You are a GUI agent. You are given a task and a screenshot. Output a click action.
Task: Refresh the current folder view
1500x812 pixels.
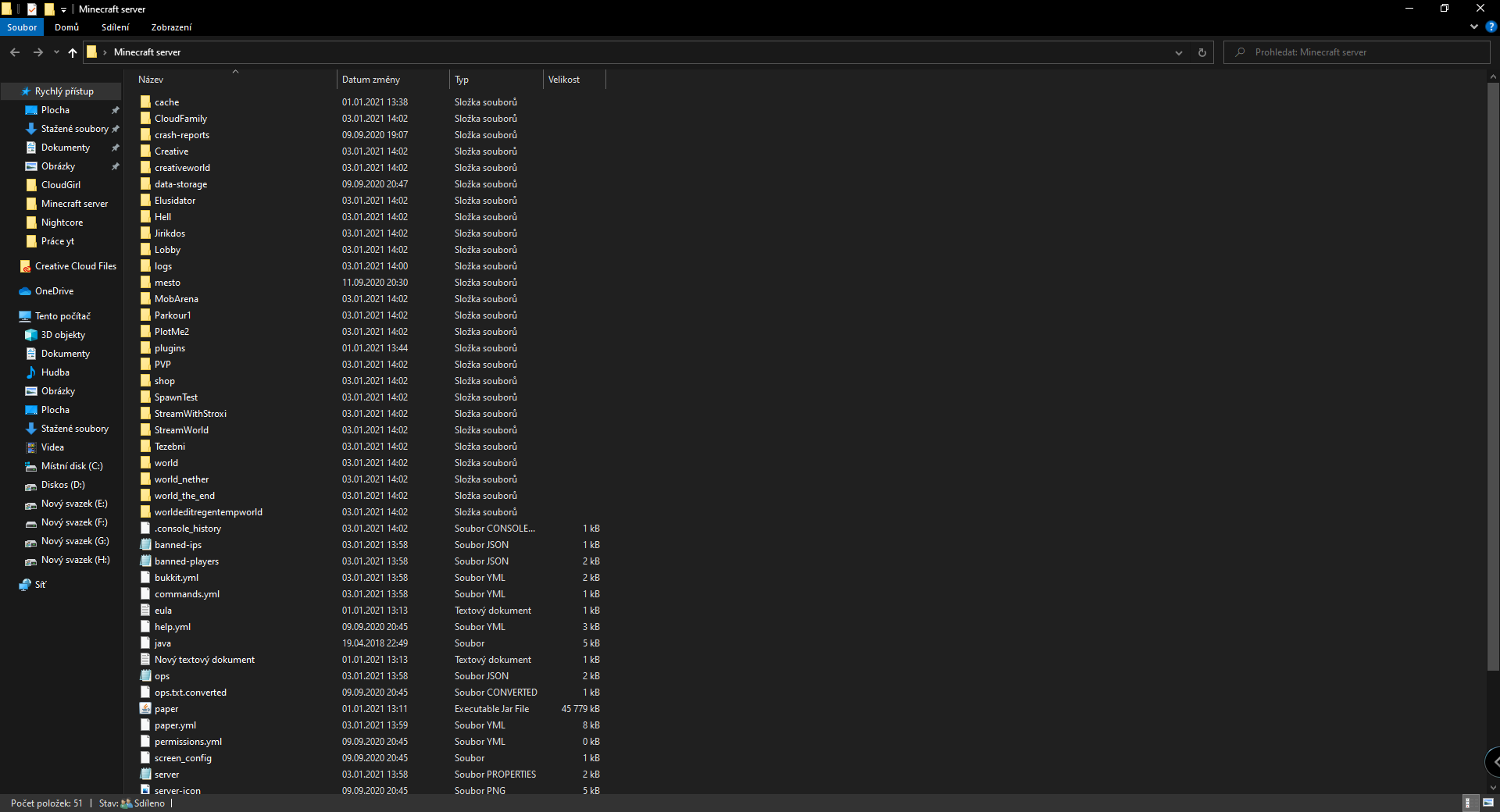1202,52
